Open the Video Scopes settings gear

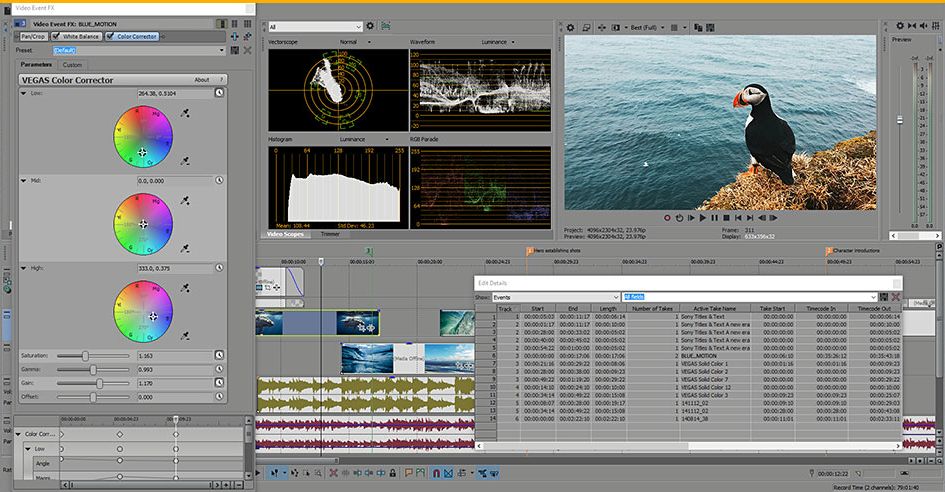(370, 26)
